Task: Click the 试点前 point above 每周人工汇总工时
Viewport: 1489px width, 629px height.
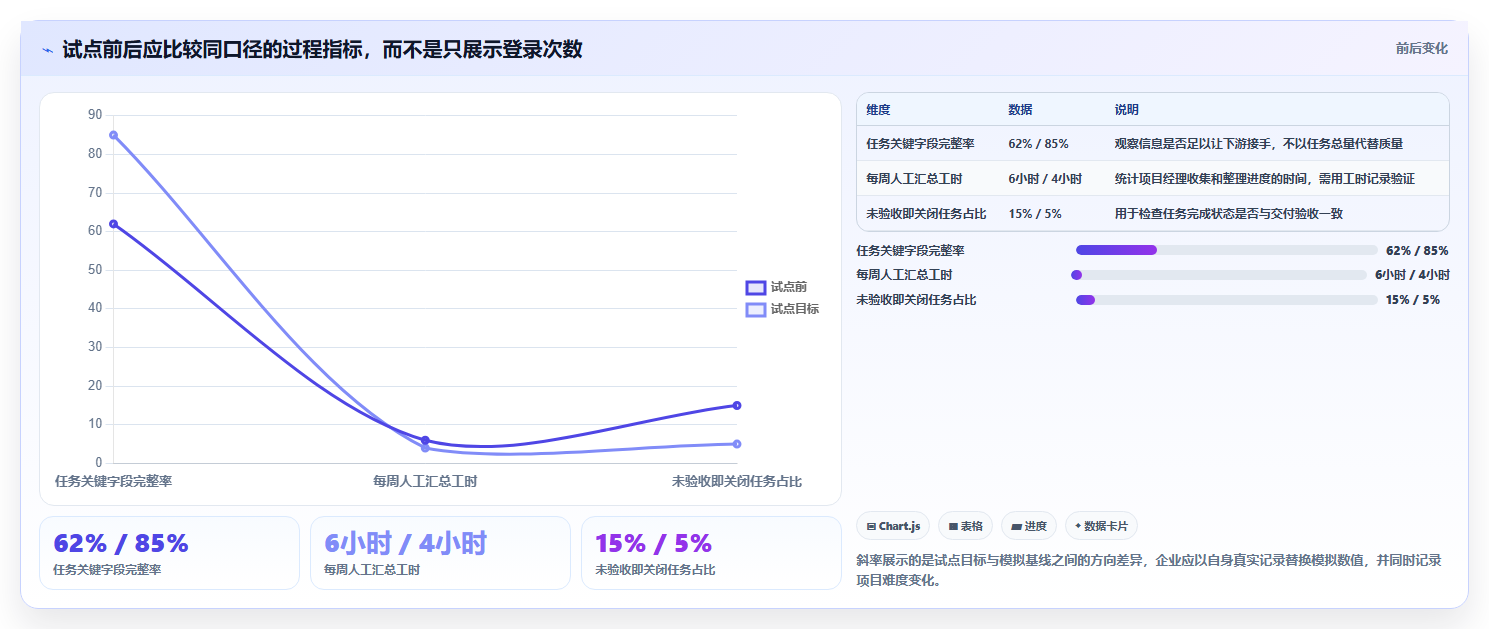Action: pos(425,440)
